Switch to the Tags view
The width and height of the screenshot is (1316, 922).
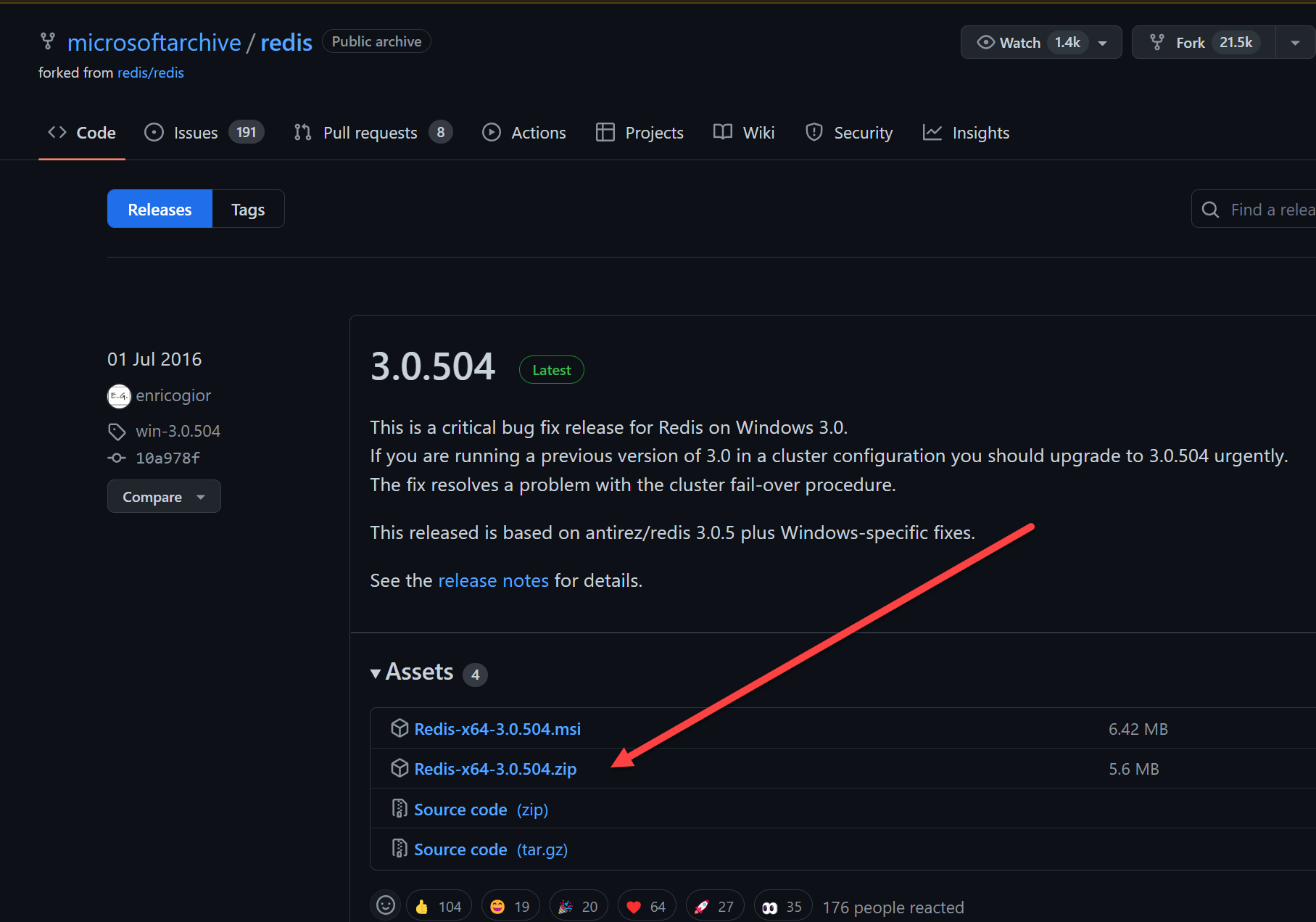[x=248, y=209]
